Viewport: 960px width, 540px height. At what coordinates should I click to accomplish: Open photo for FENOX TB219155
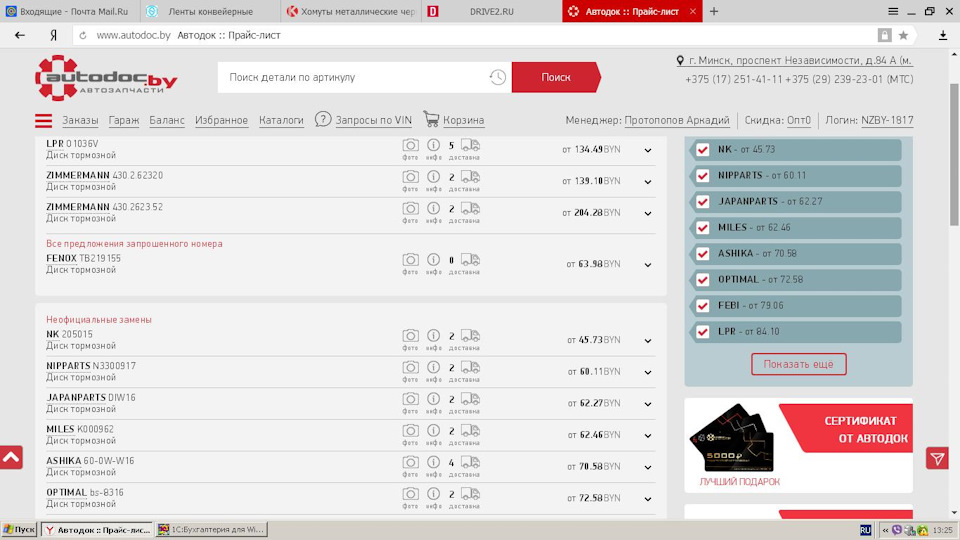click(410, 260)
